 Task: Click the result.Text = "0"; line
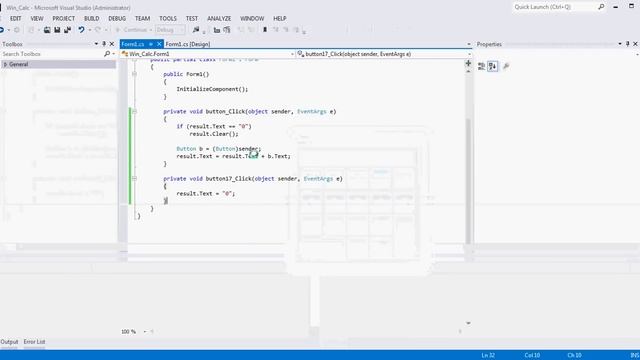[206, 193]
